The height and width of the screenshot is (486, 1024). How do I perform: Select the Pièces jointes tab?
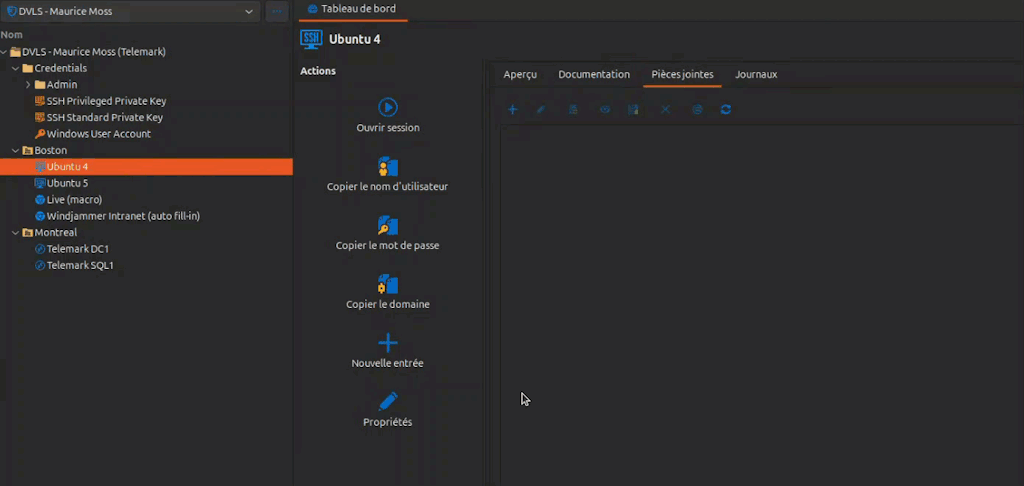(682, 74)
